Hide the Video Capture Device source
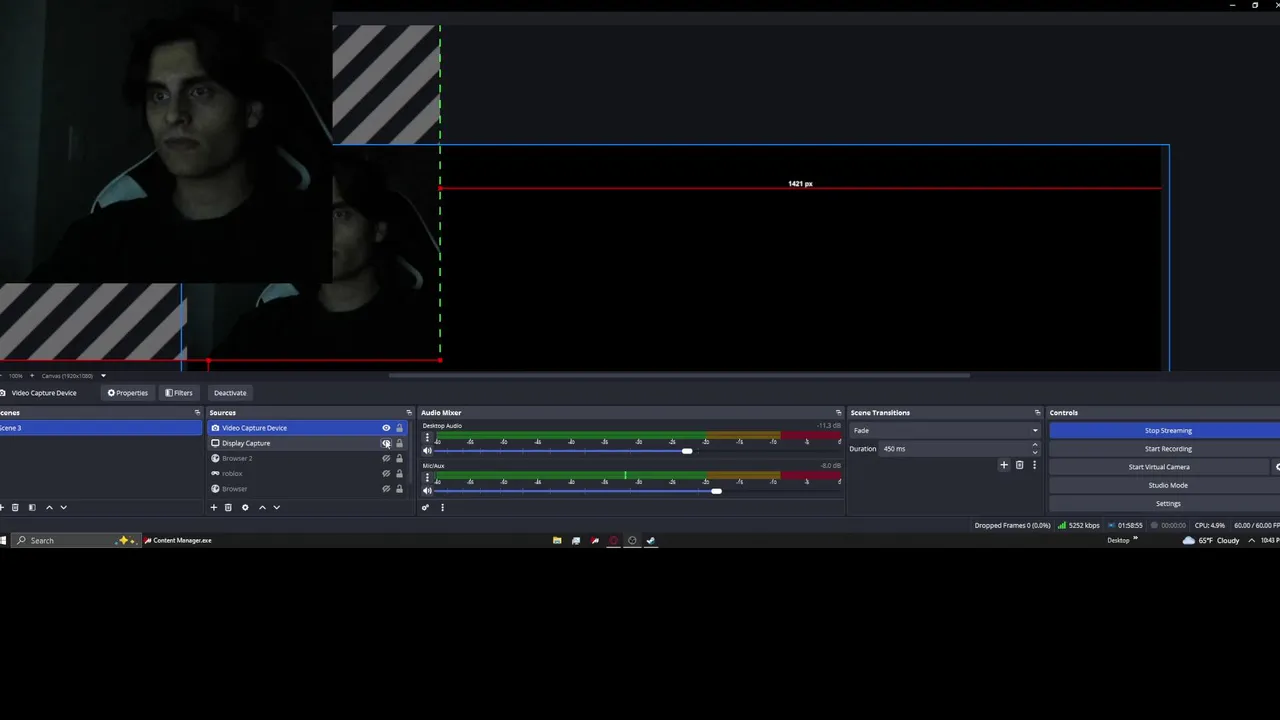 386,428
